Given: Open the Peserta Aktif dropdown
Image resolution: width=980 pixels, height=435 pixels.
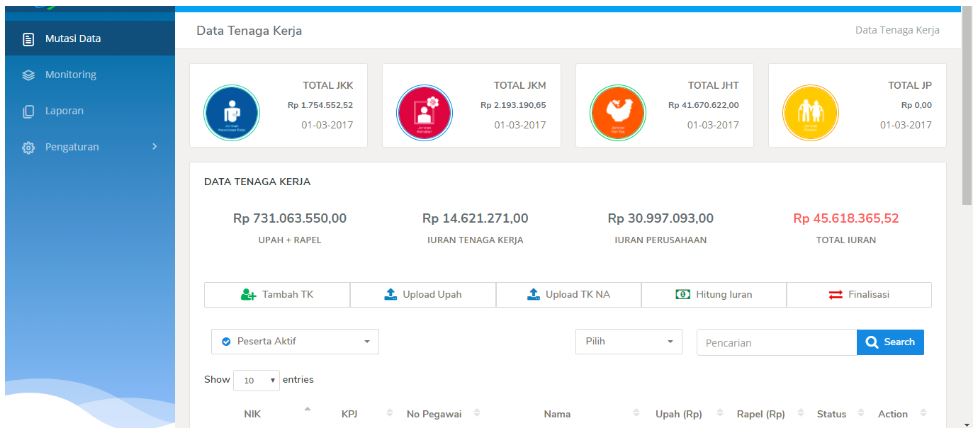Looking at the screenshot, I should point(295,342).
